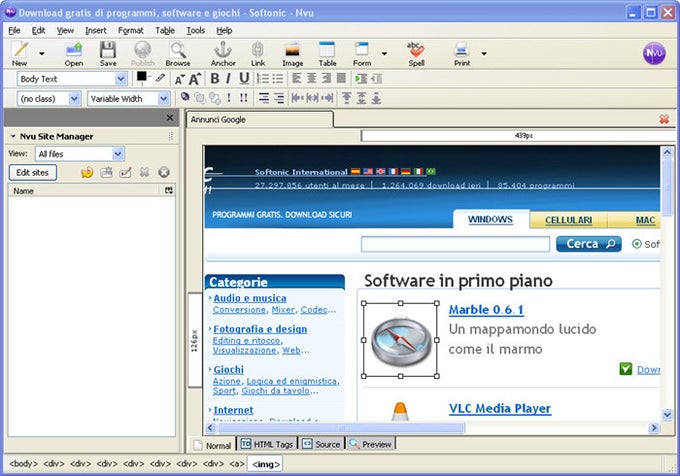
Task: Select the radio button next to Sof
Action: click(636, 244)
